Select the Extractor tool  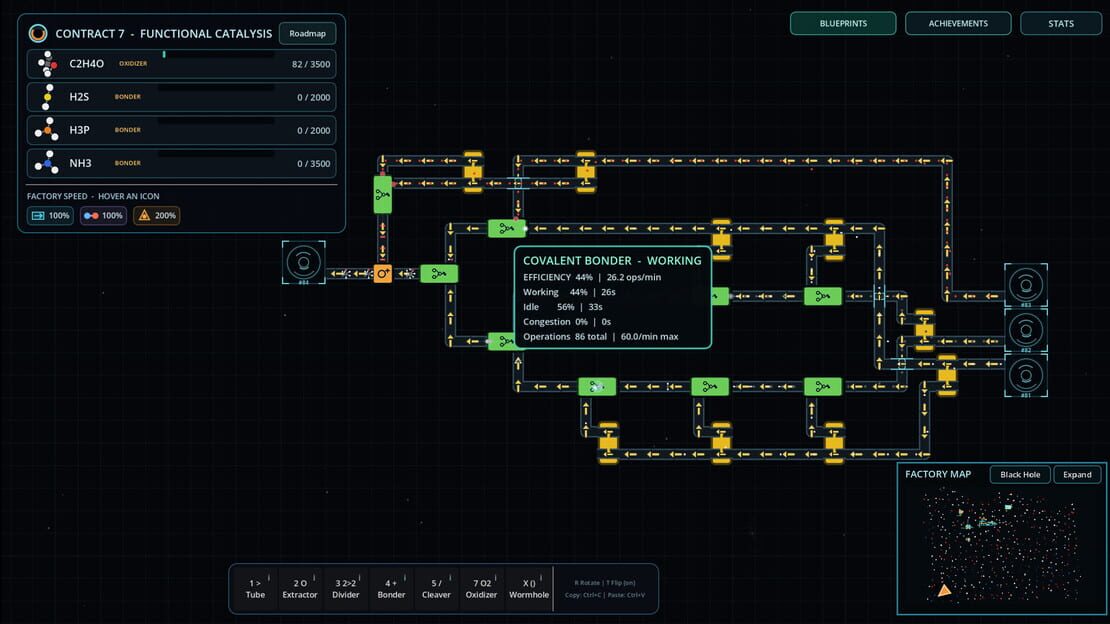tap(300, 589)
